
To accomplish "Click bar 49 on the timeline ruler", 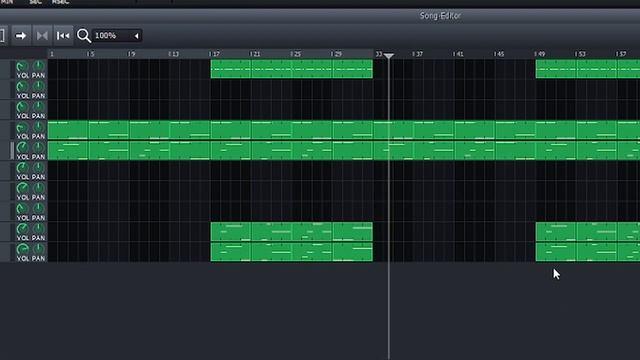I will coord(539,54).
